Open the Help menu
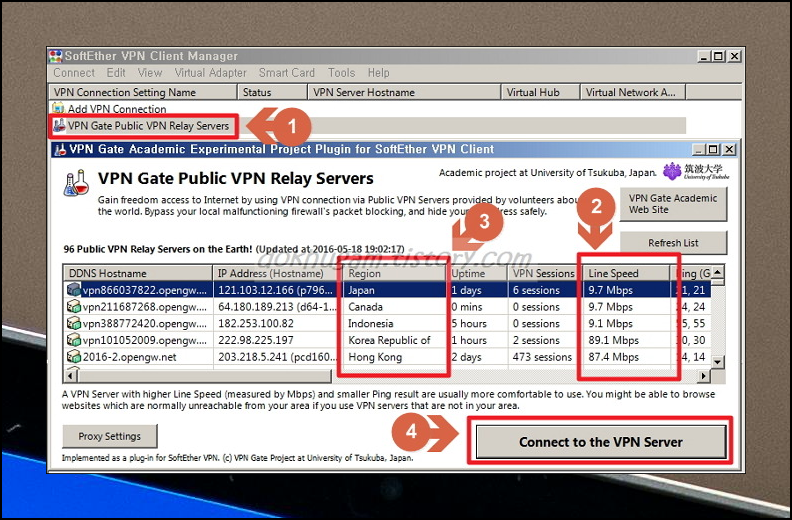This screenshot has height=520, width=792. coord(378,73)
